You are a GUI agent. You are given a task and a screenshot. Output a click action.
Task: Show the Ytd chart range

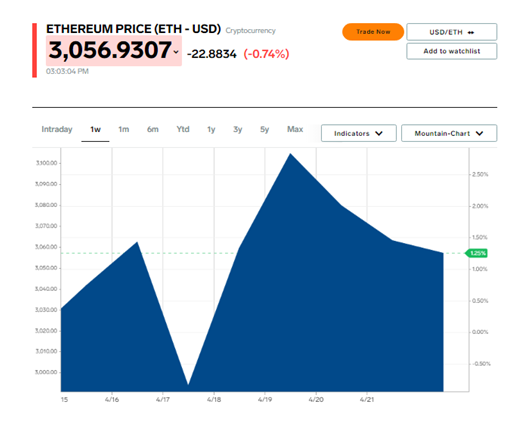pos(183,129)
